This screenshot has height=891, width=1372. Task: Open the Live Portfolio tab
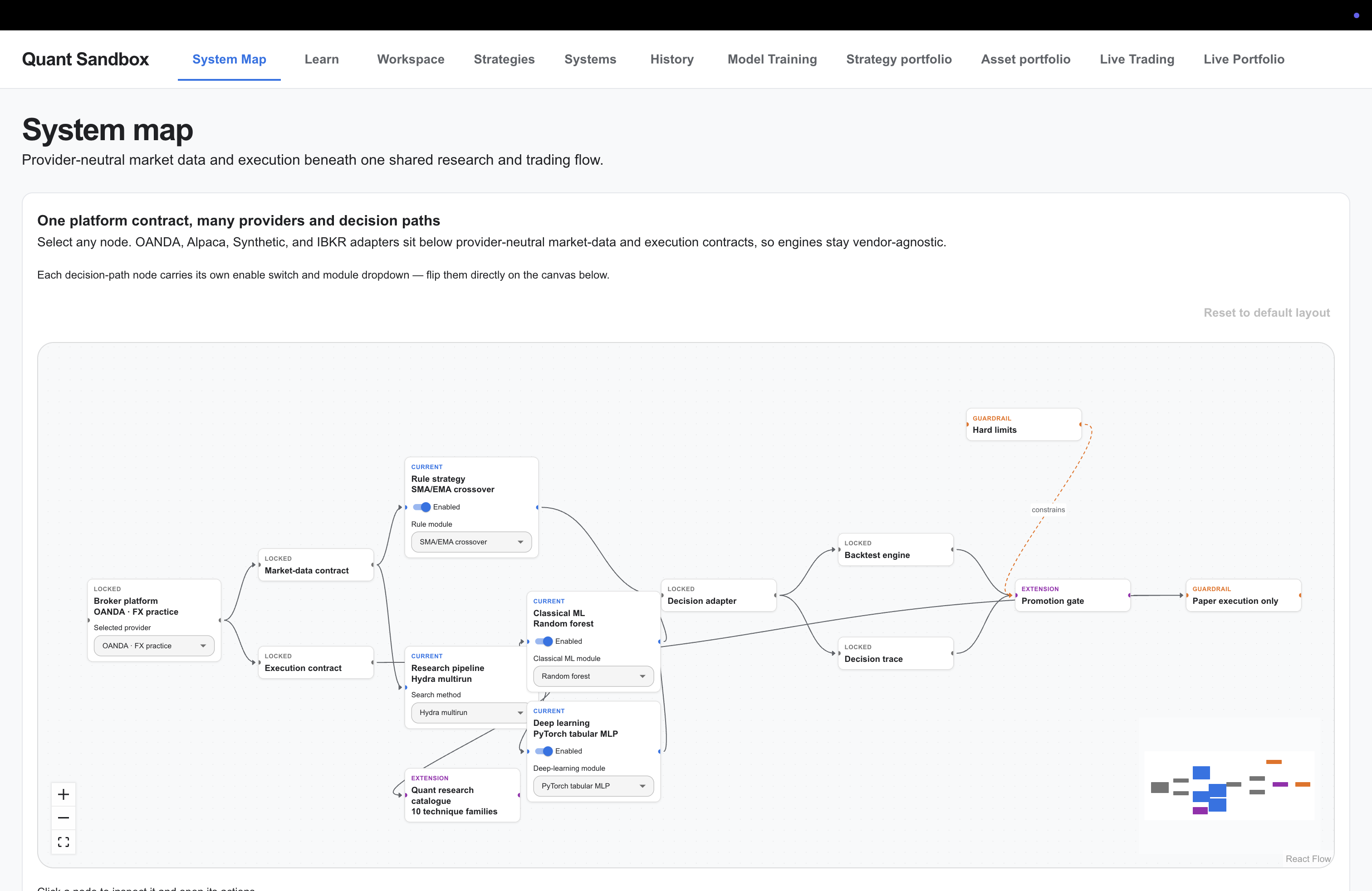(1244, 59)
